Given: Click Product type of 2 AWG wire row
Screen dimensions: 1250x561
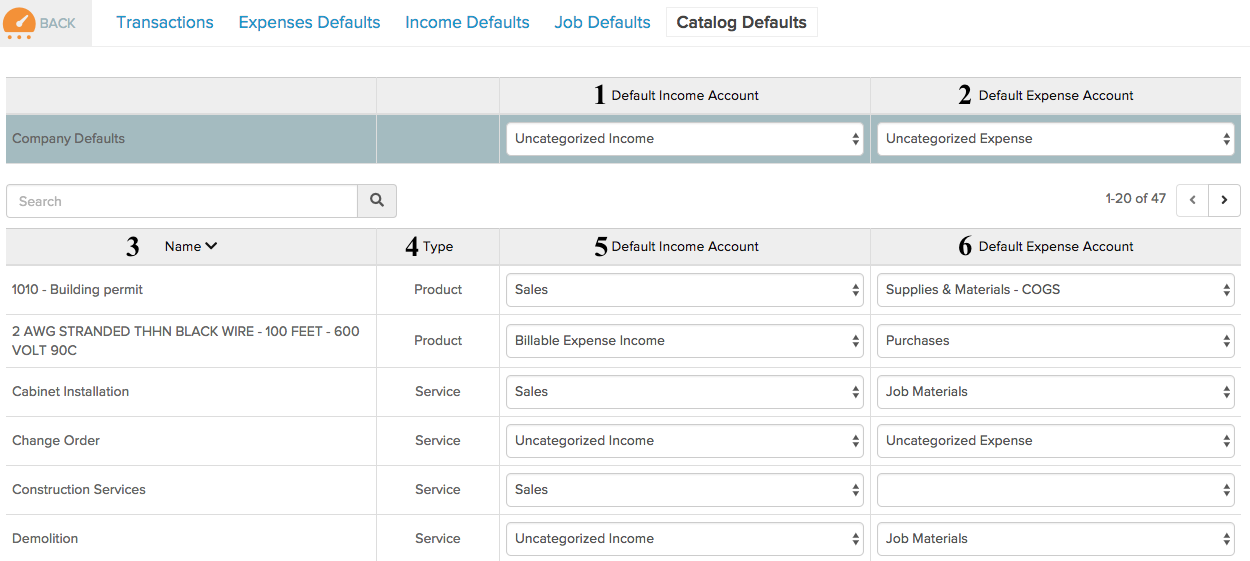Looking at the screenshot, I should 438,341.
